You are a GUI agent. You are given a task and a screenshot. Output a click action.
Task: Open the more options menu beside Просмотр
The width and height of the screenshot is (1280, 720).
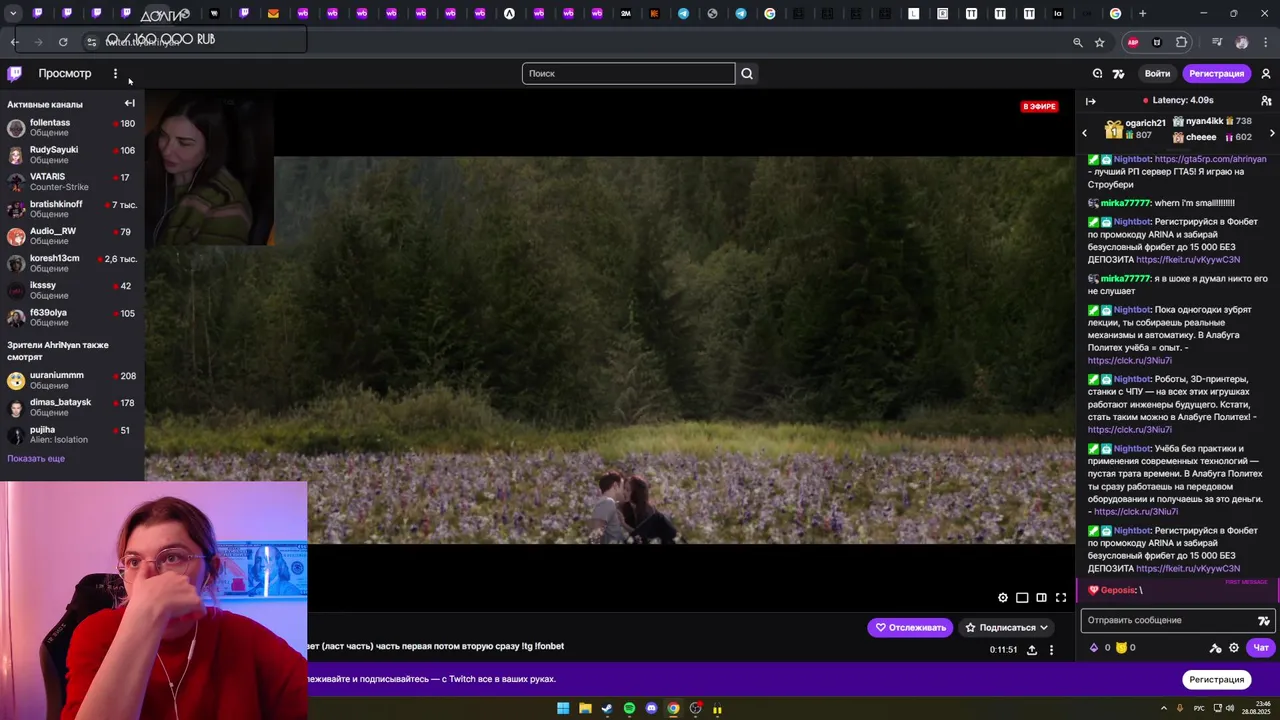pyautogui.click(x=115, y=73)
